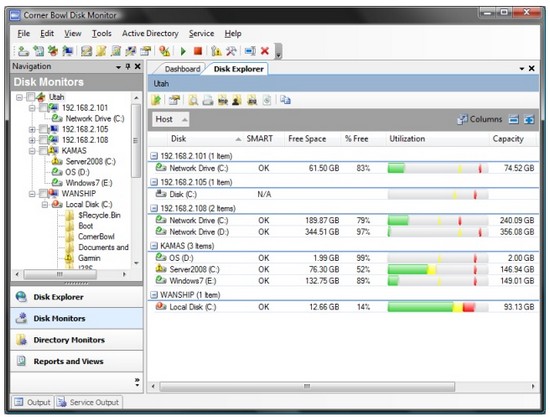Open the Tools menu

point(102,34)
